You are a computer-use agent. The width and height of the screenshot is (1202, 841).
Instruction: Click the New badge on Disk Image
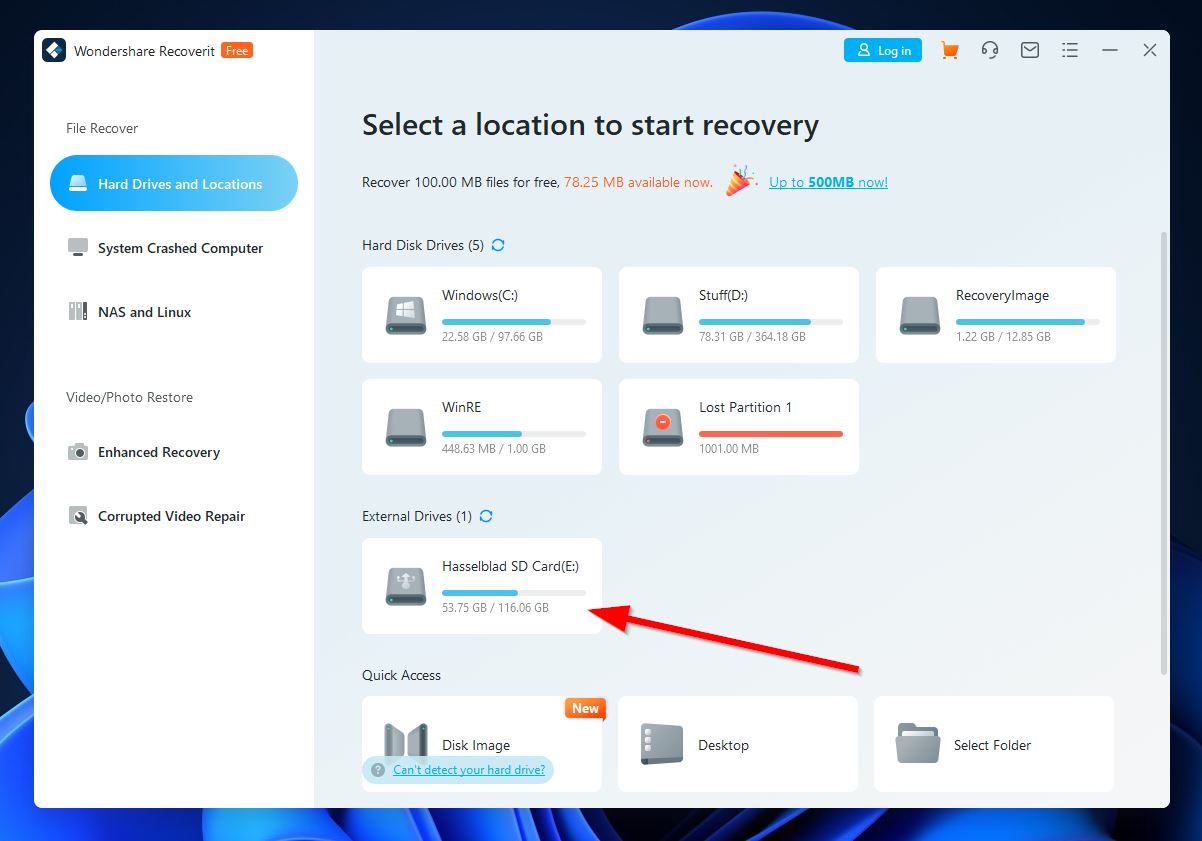(585, 708)
